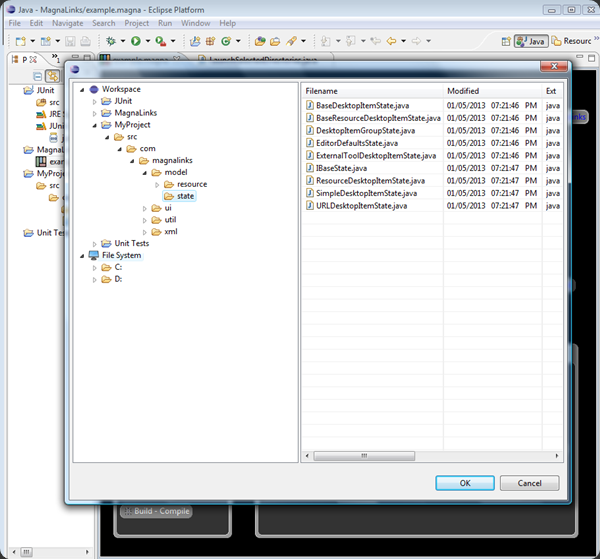
Task: Sort by the Filename column header
Action: 373,91
